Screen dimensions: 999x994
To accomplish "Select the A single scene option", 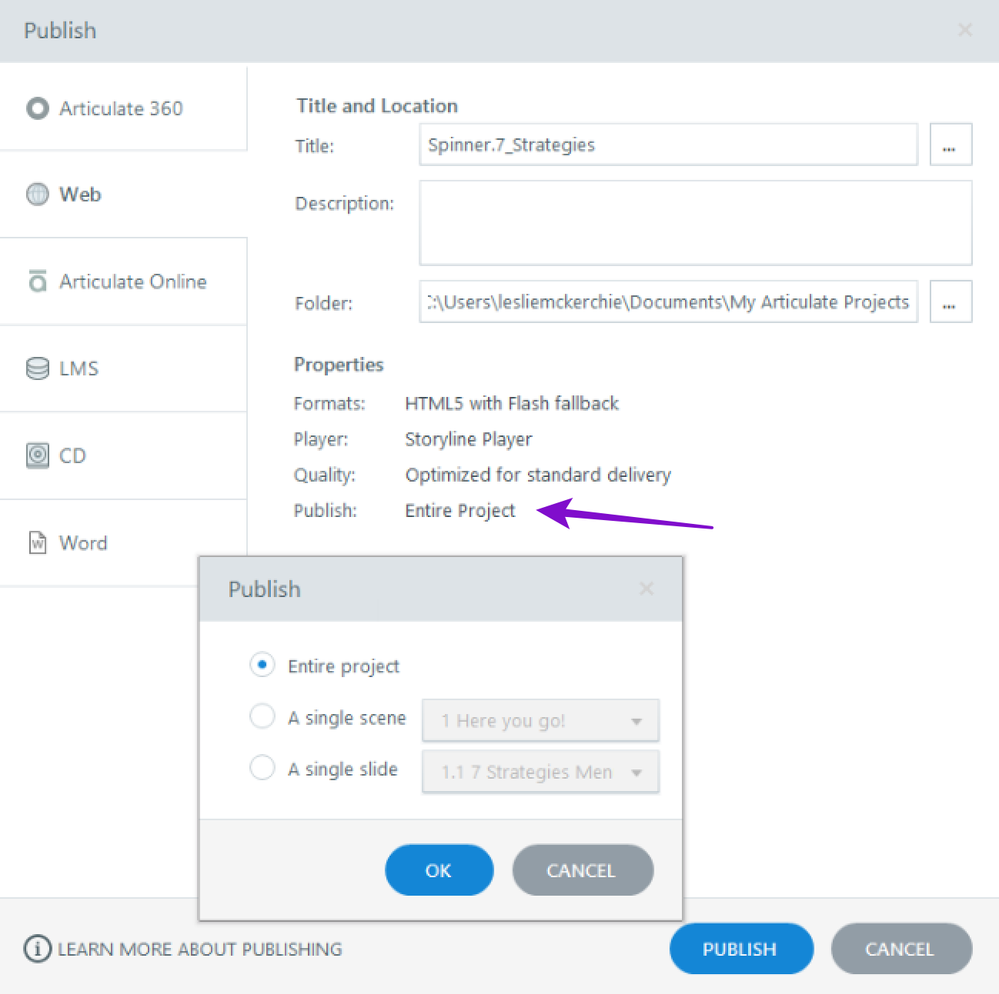I will coord(262,717).
